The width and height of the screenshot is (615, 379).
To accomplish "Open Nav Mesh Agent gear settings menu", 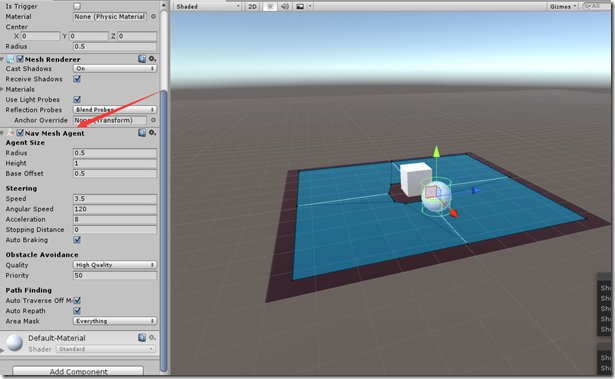I will pos(152,133).
